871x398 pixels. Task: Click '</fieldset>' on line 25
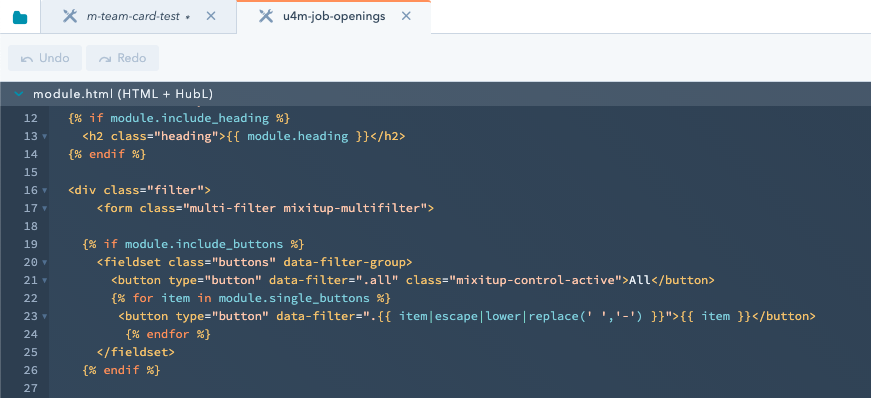coord(136,352)
